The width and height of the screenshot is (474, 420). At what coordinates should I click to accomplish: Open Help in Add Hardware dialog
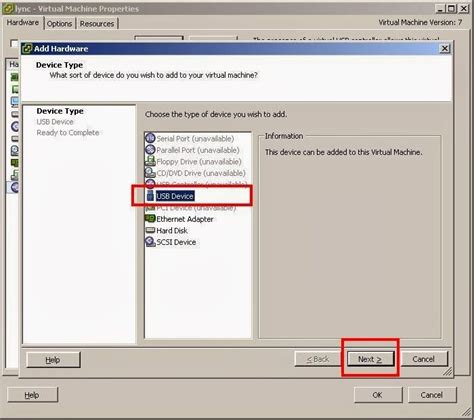pyautogui.click(x=53, y=360)
